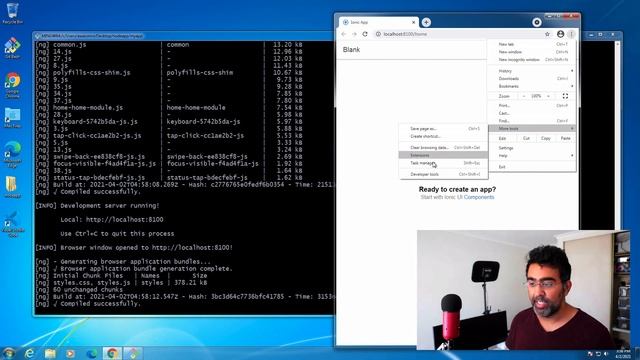Expand History submenu
640x360 pixels.
click(531, 71)
